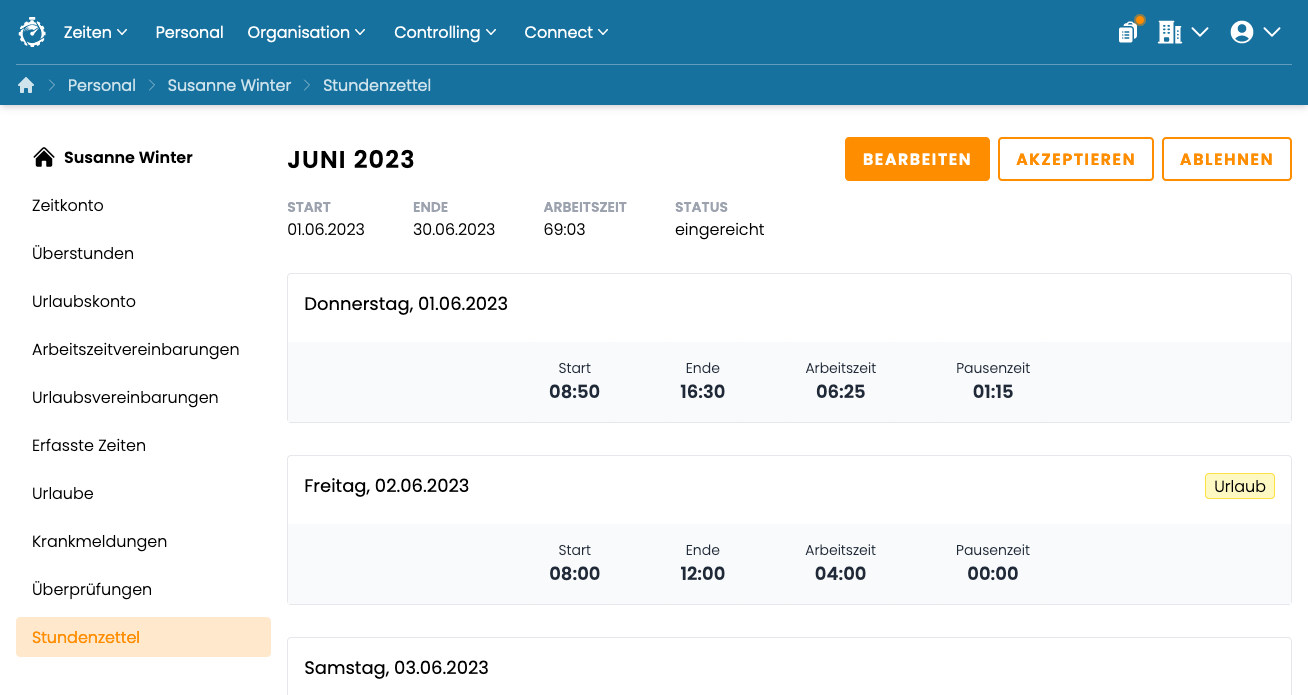The width and height of the screenshot is (1308, 695).
Task: Open the user account avatar icon
Action: (1242, 32)
